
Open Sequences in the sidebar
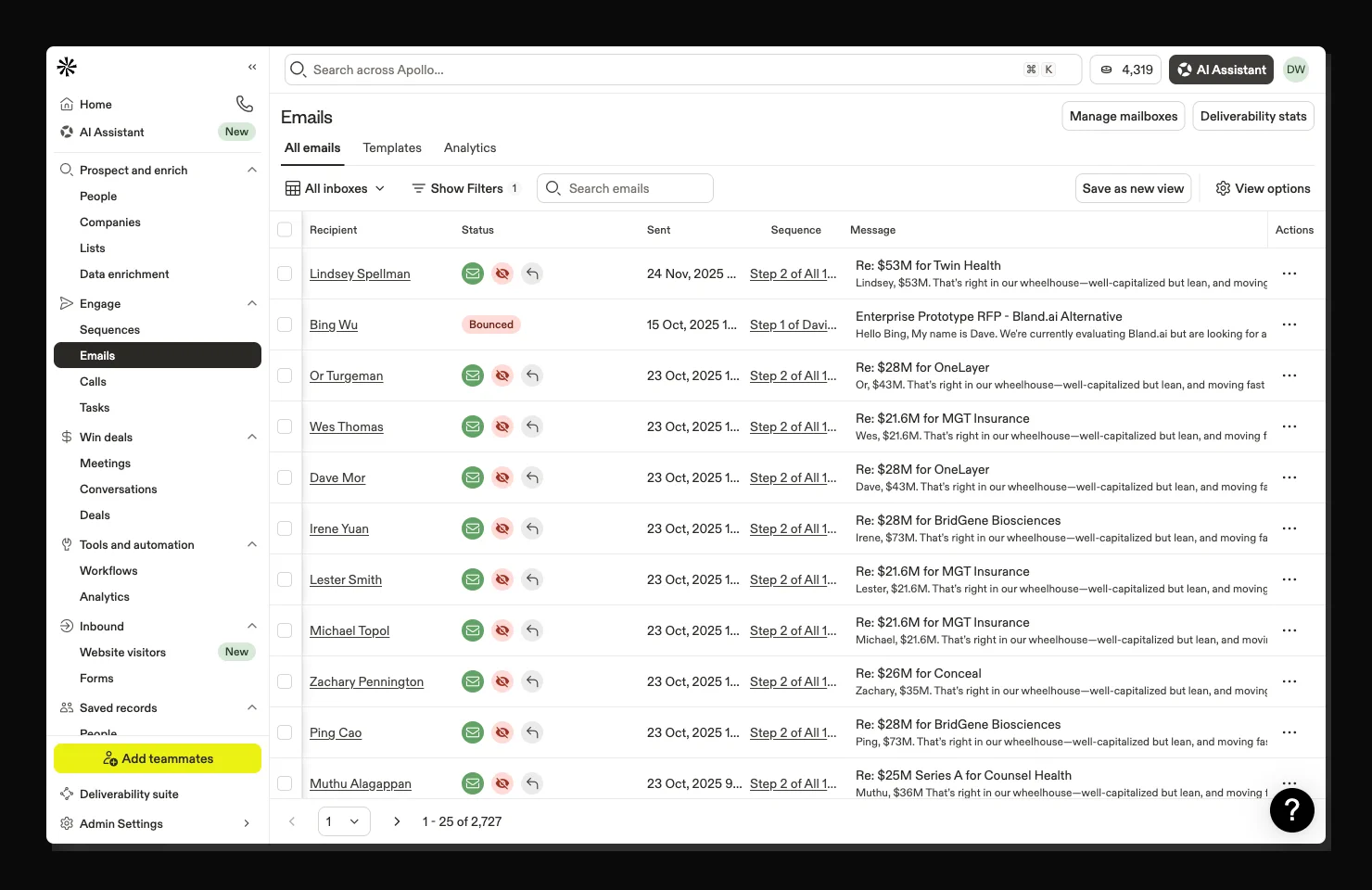pos(109,330)
